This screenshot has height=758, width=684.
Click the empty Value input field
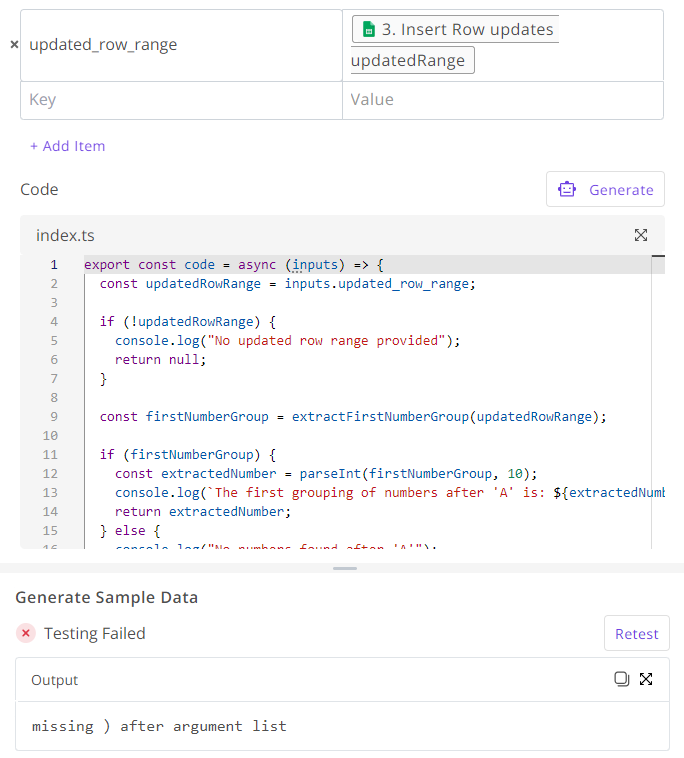502,100
